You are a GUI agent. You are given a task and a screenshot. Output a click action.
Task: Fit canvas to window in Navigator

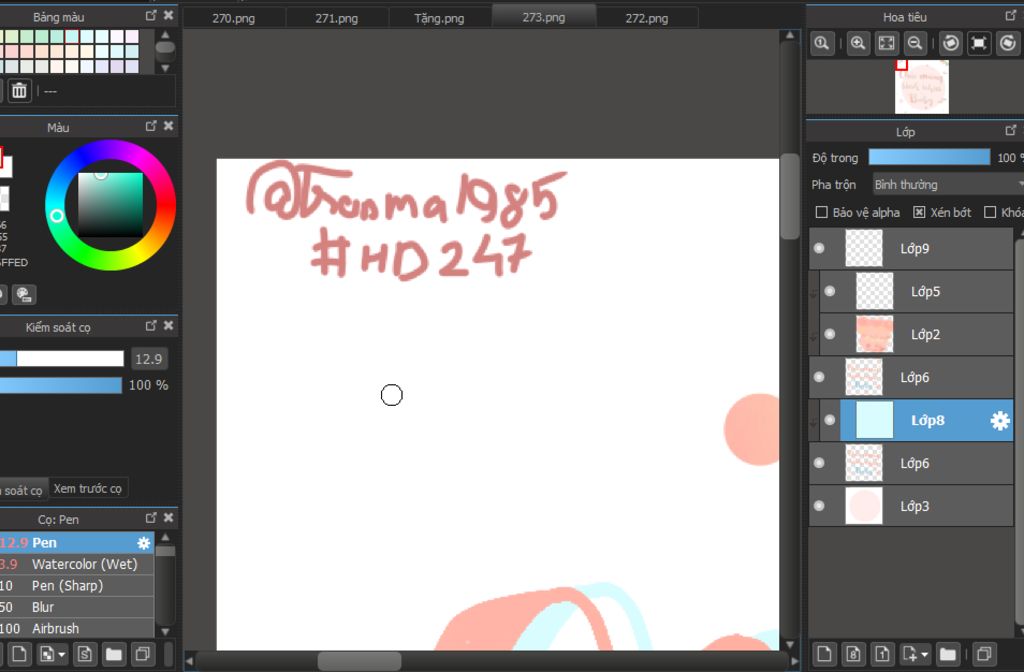pos(887,44)
